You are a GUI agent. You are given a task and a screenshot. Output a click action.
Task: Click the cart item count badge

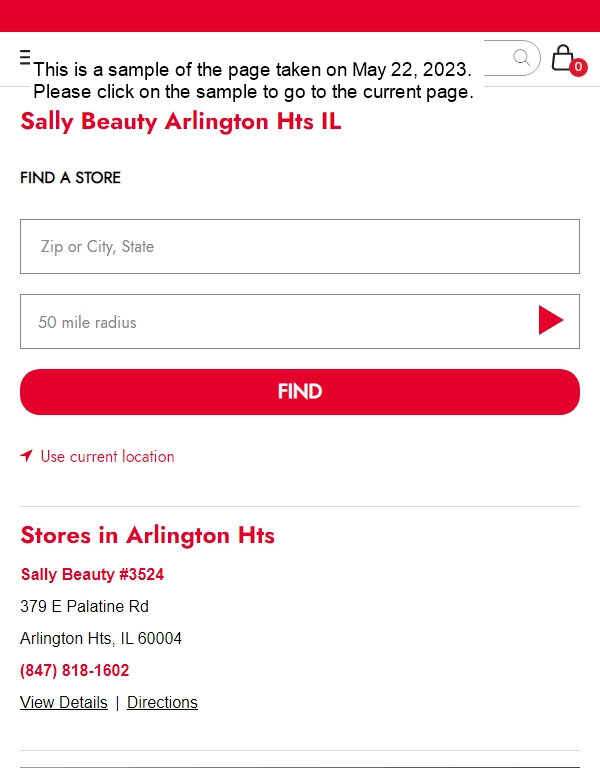(578, 67)
